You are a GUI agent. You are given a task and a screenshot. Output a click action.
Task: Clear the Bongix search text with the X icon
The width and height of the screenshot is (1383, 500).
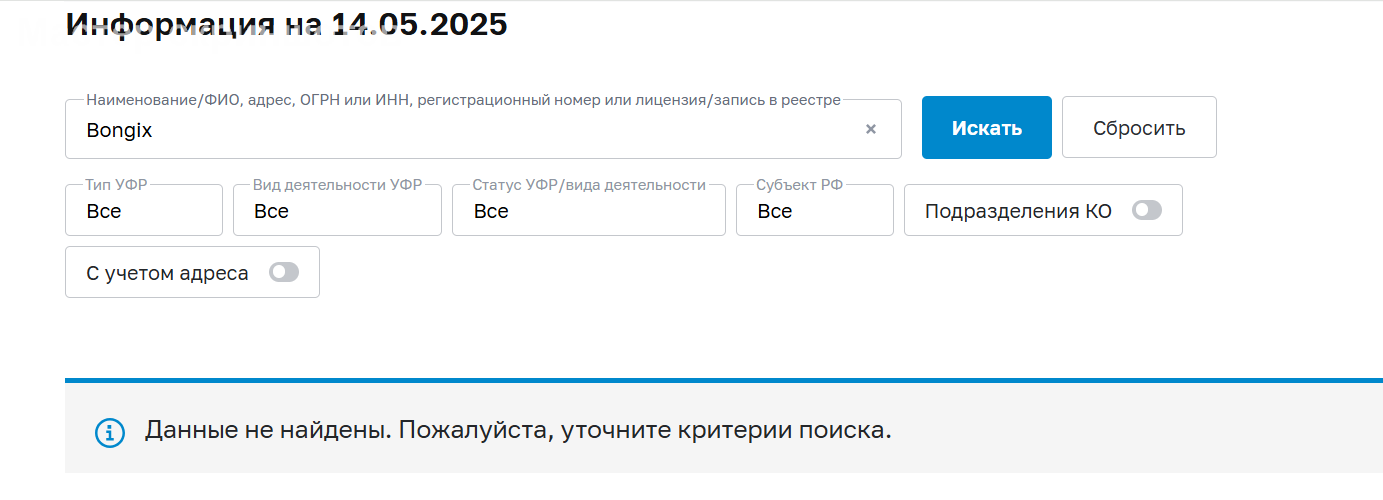(870, 129)
